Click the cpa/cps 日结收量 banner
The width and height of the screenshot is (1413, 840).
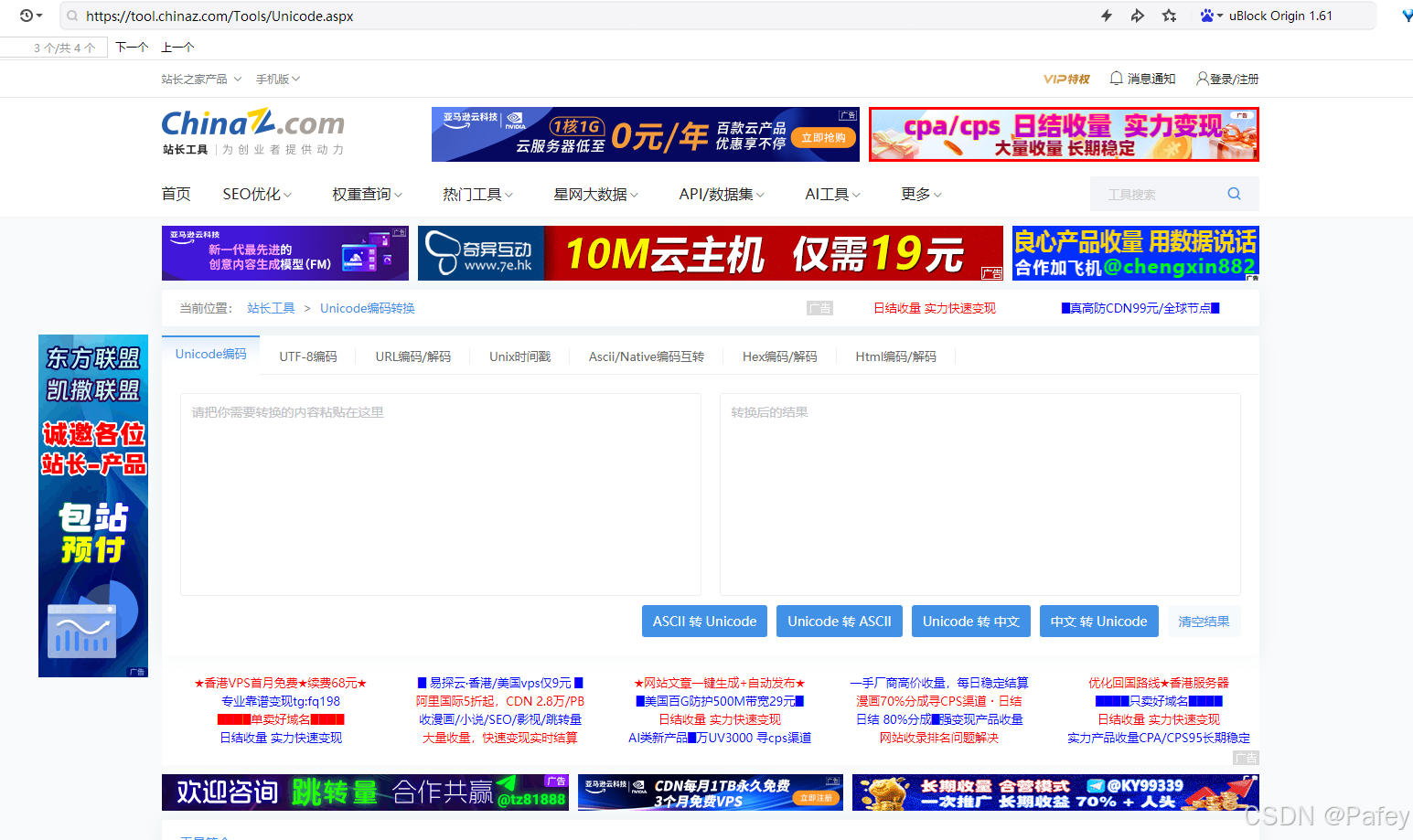coord(1064,134)
